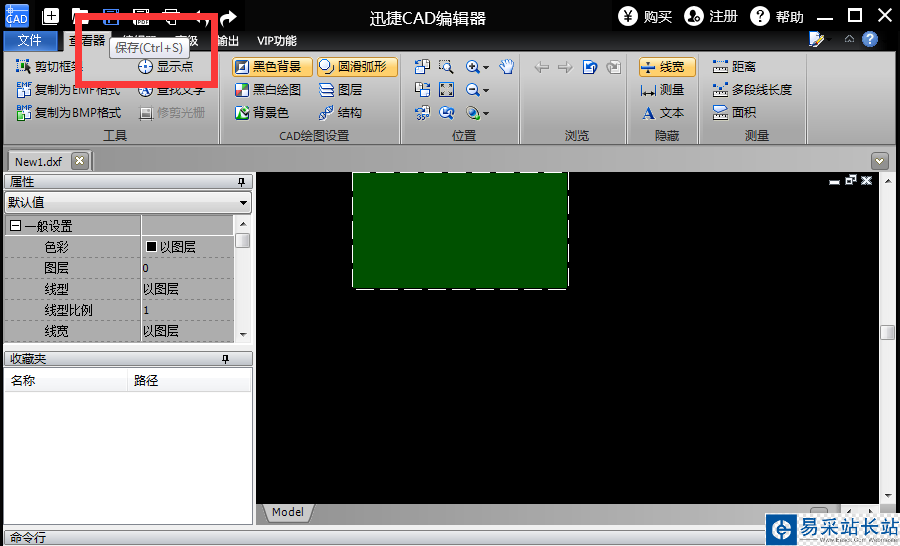Select the zoom window magnifier icon
900x546 pixels.
click(446, 67)
